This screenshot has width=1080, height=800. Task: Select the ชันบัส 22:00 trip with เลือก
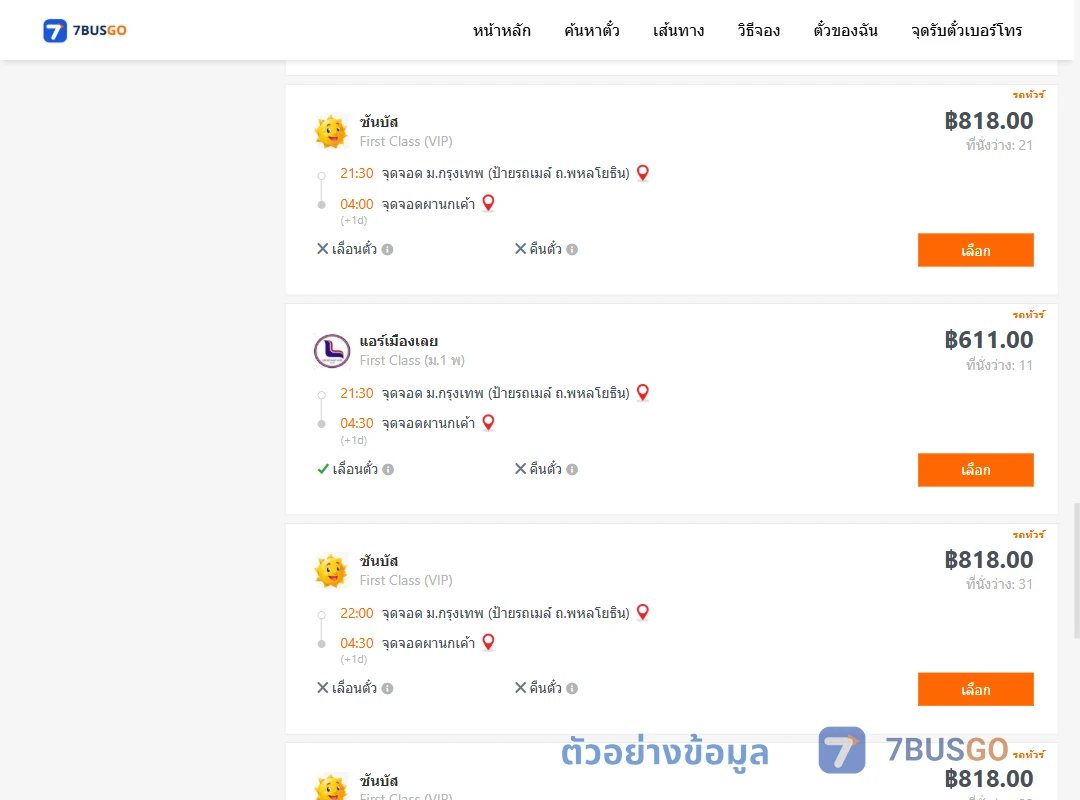click(975, 689)
